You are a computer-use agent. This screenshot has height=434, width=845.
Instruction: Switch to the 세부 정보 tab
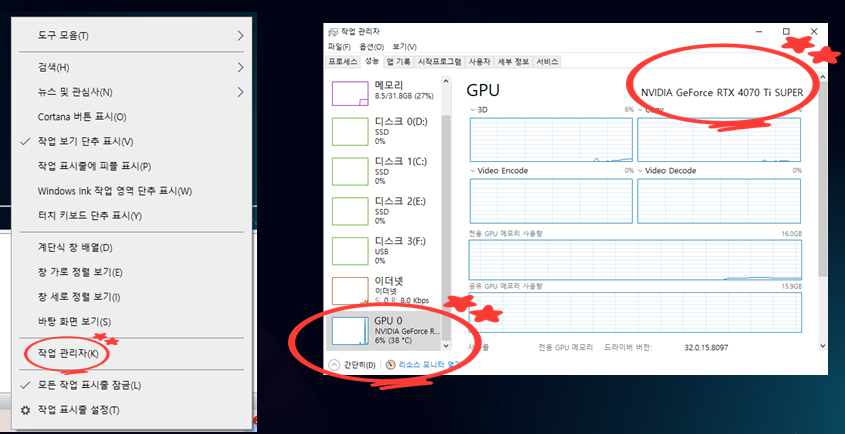[513, 62]
